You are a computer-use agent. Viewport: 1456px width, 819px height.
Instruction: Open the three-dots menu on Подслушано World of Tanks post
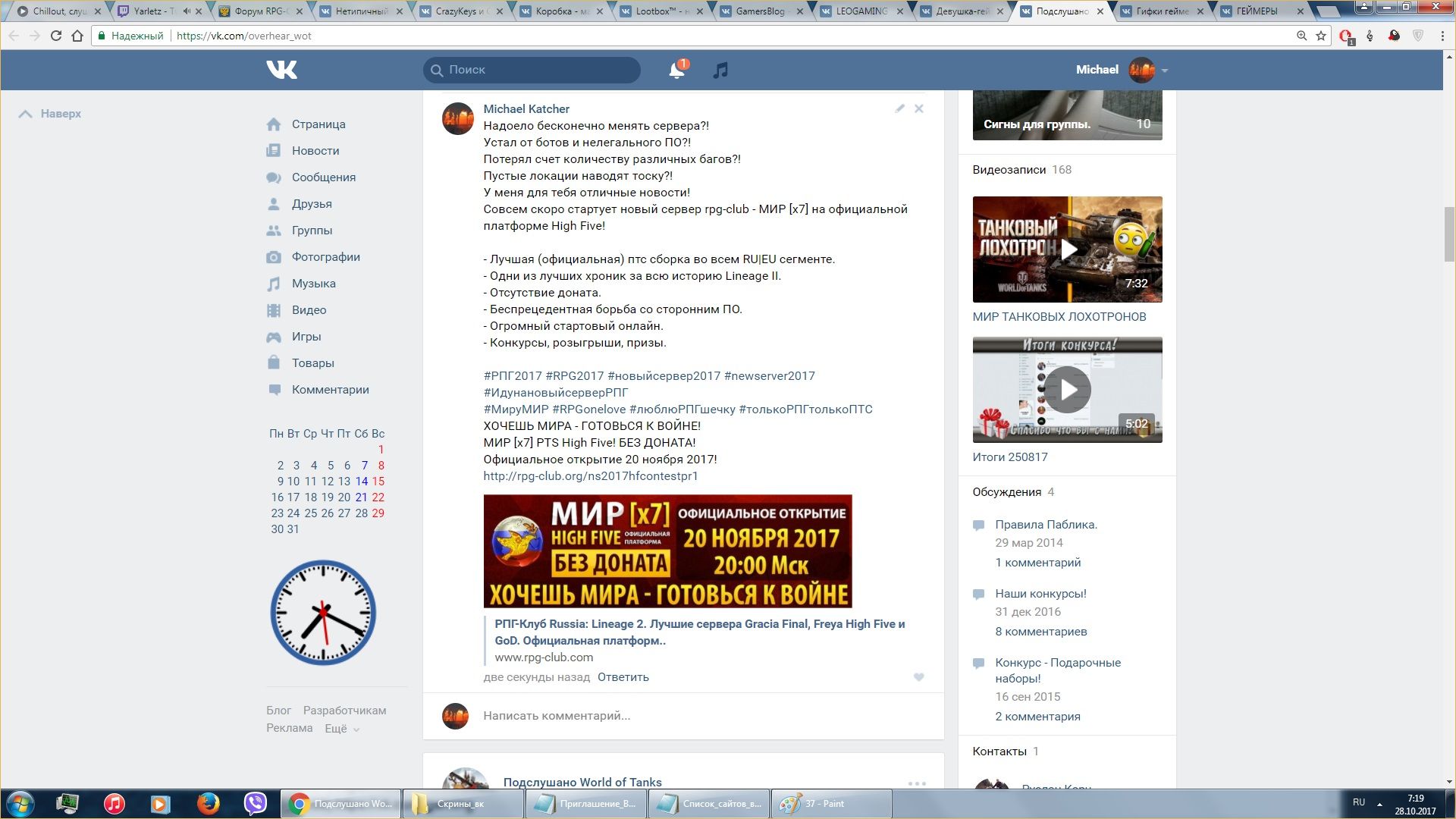[917, 783]
